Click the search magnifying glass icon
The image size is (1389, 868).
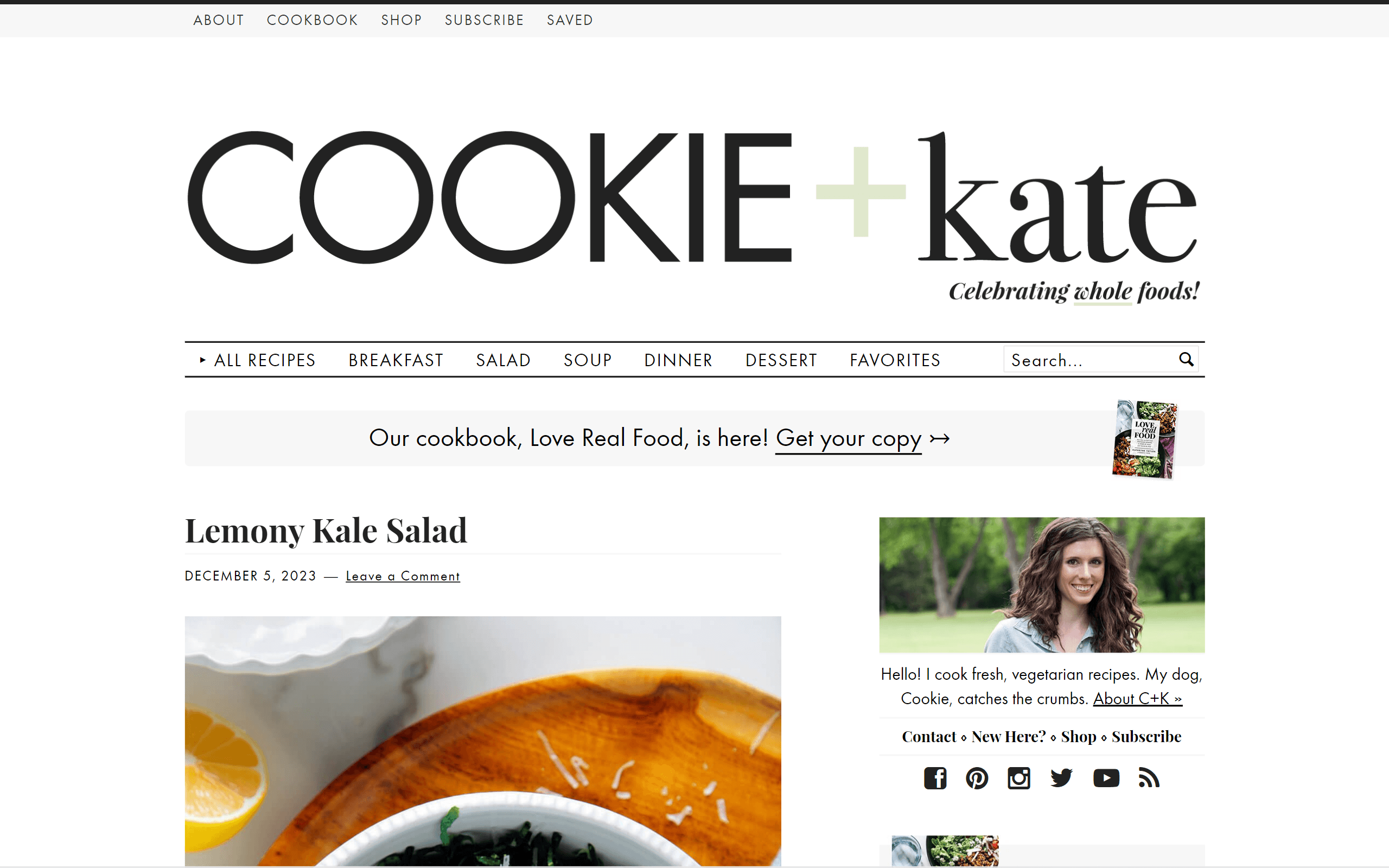pyautogui.click(x=1186, y=359)
